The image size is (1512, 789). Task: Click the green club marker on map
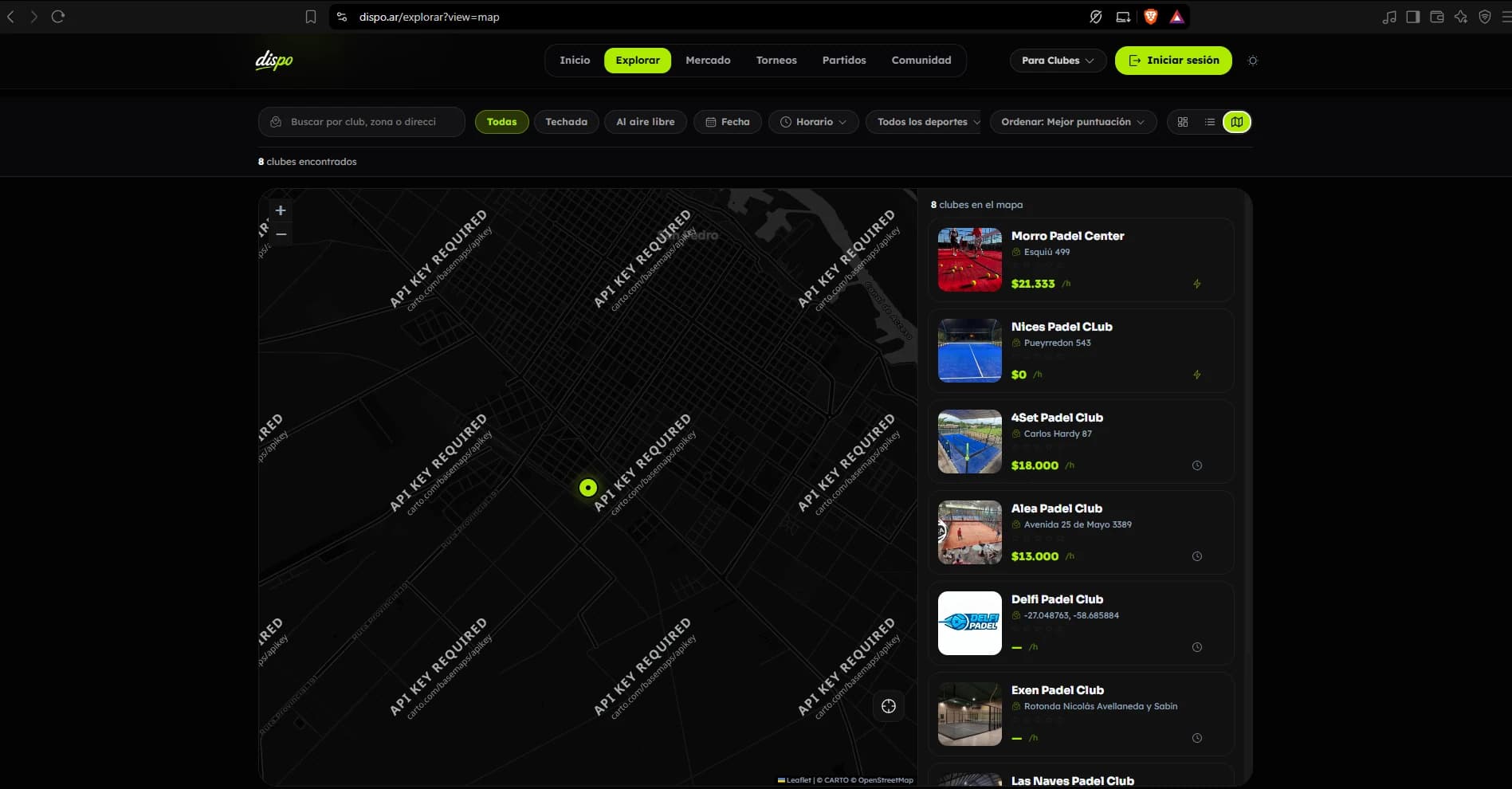tap(587, 487)
